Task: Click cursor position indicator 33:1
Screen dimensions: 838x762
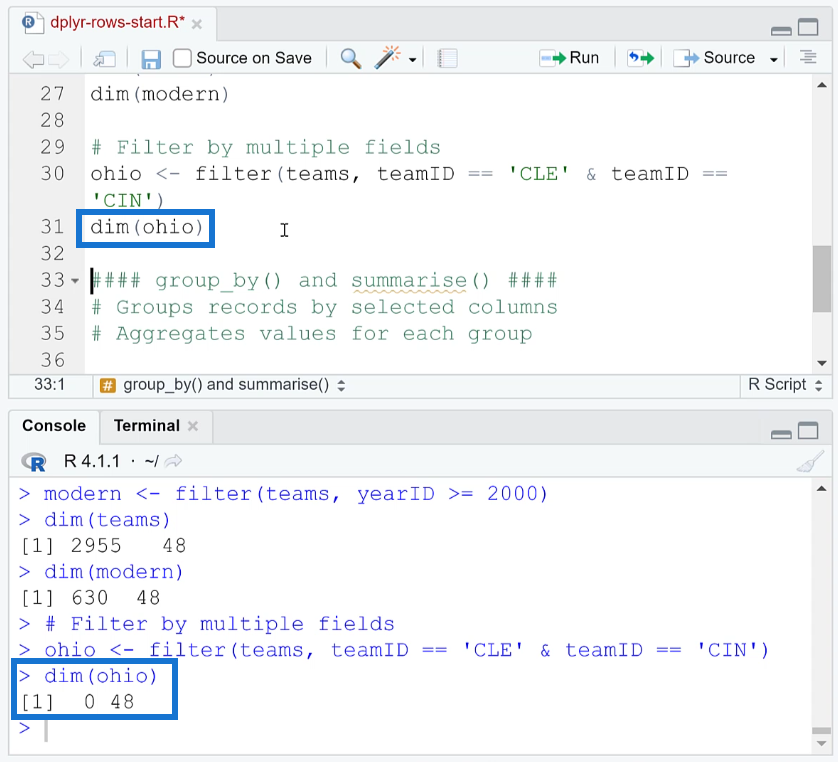Action: click(49, 385)
